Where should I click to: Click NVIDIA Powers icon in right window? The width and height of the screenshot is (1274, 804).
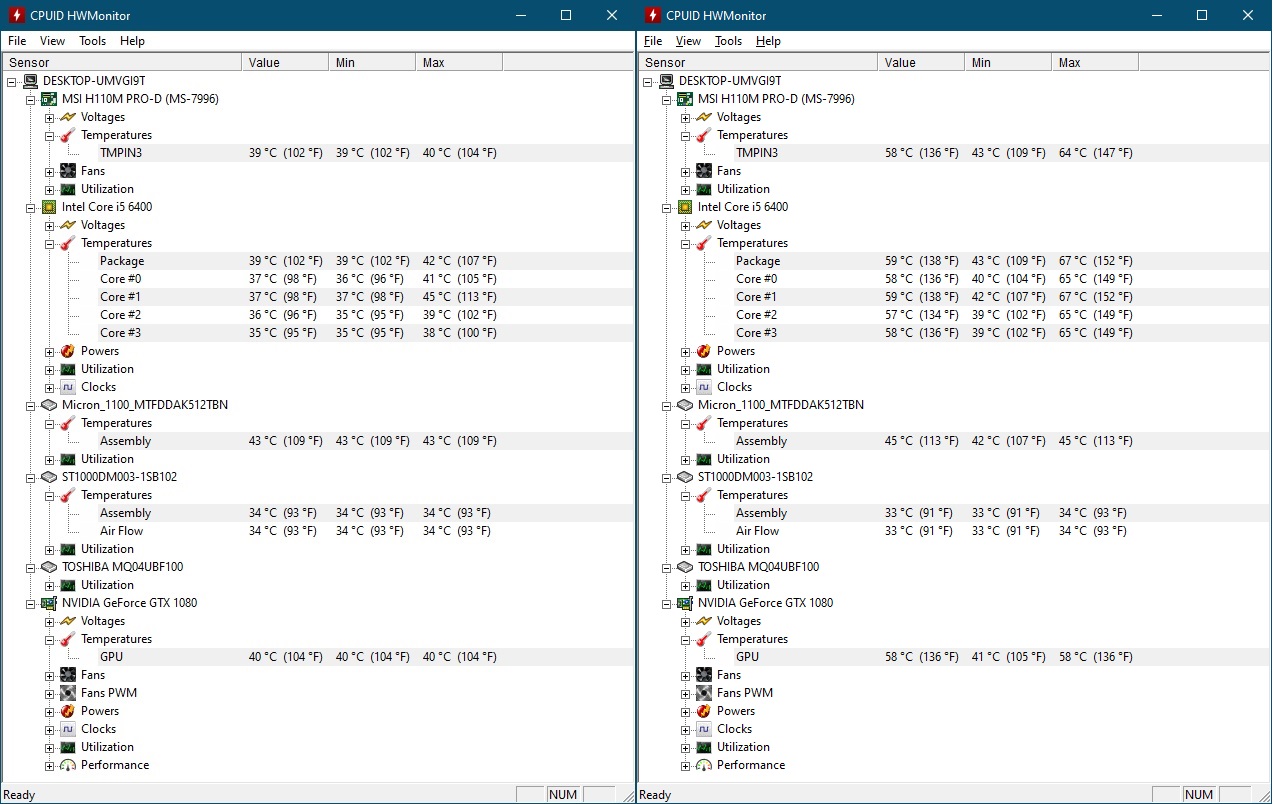coord(704,711)
